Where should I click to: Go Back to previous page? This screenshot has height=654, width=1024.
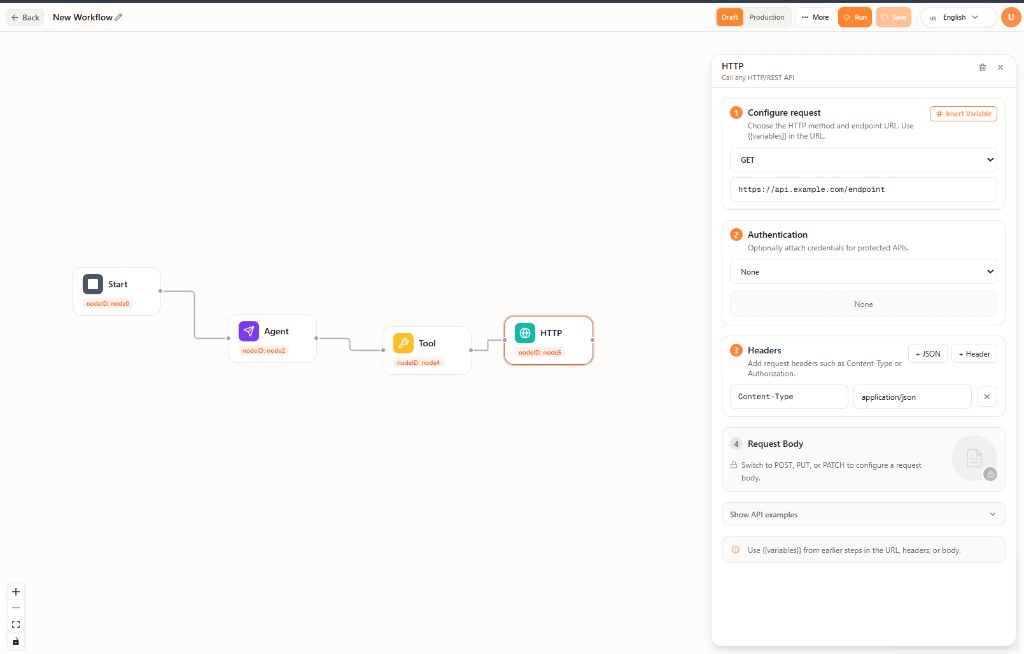[25, 17]
